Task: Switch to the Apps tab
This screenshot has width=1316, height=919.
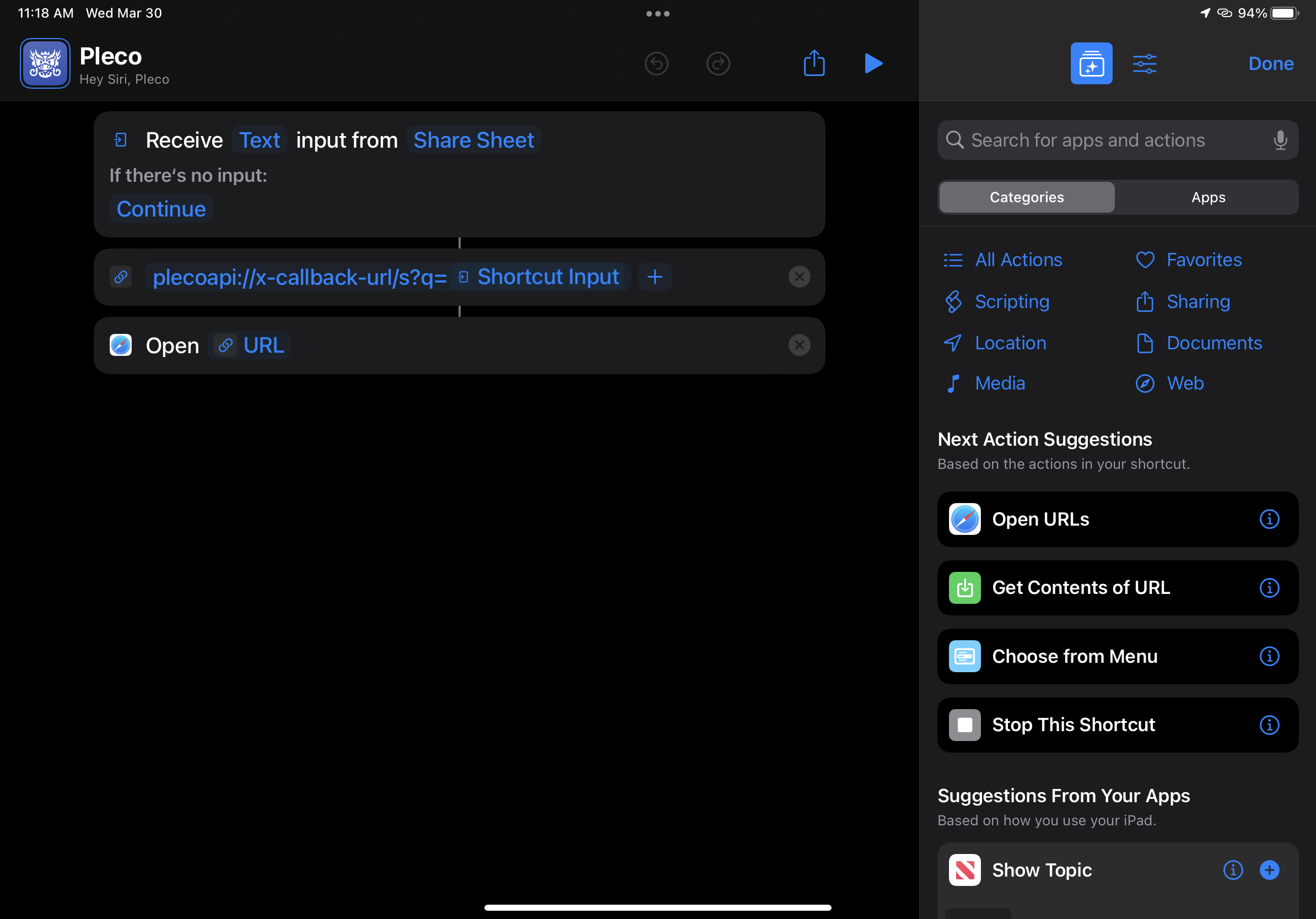Action: [x=1208, y=197]
